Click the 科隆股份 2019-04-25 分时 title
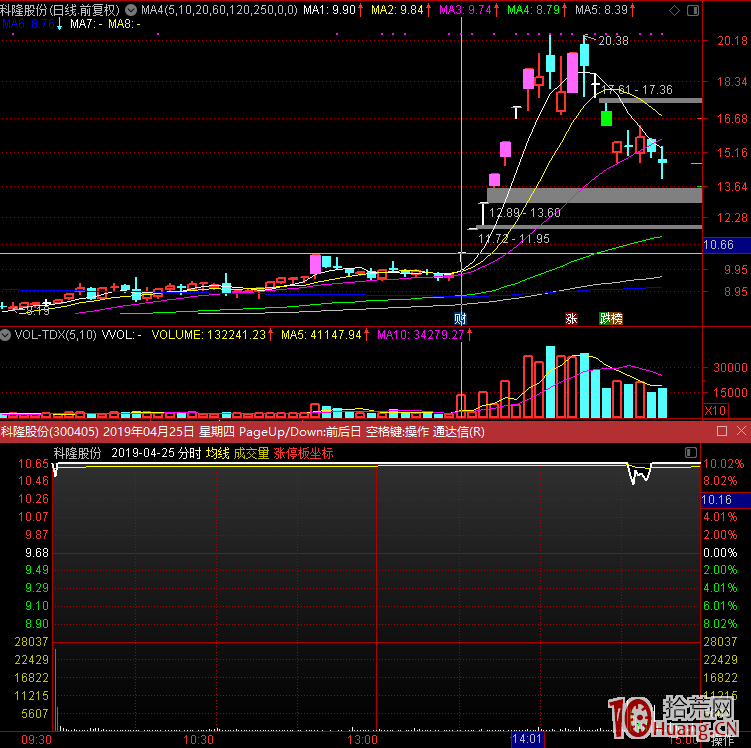This screenshot has width=751, height=748. tap(127, 453)
